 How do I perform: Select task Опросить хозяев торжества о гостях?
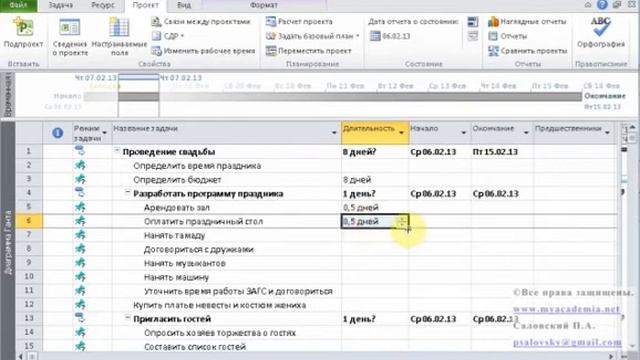[220, 333]
